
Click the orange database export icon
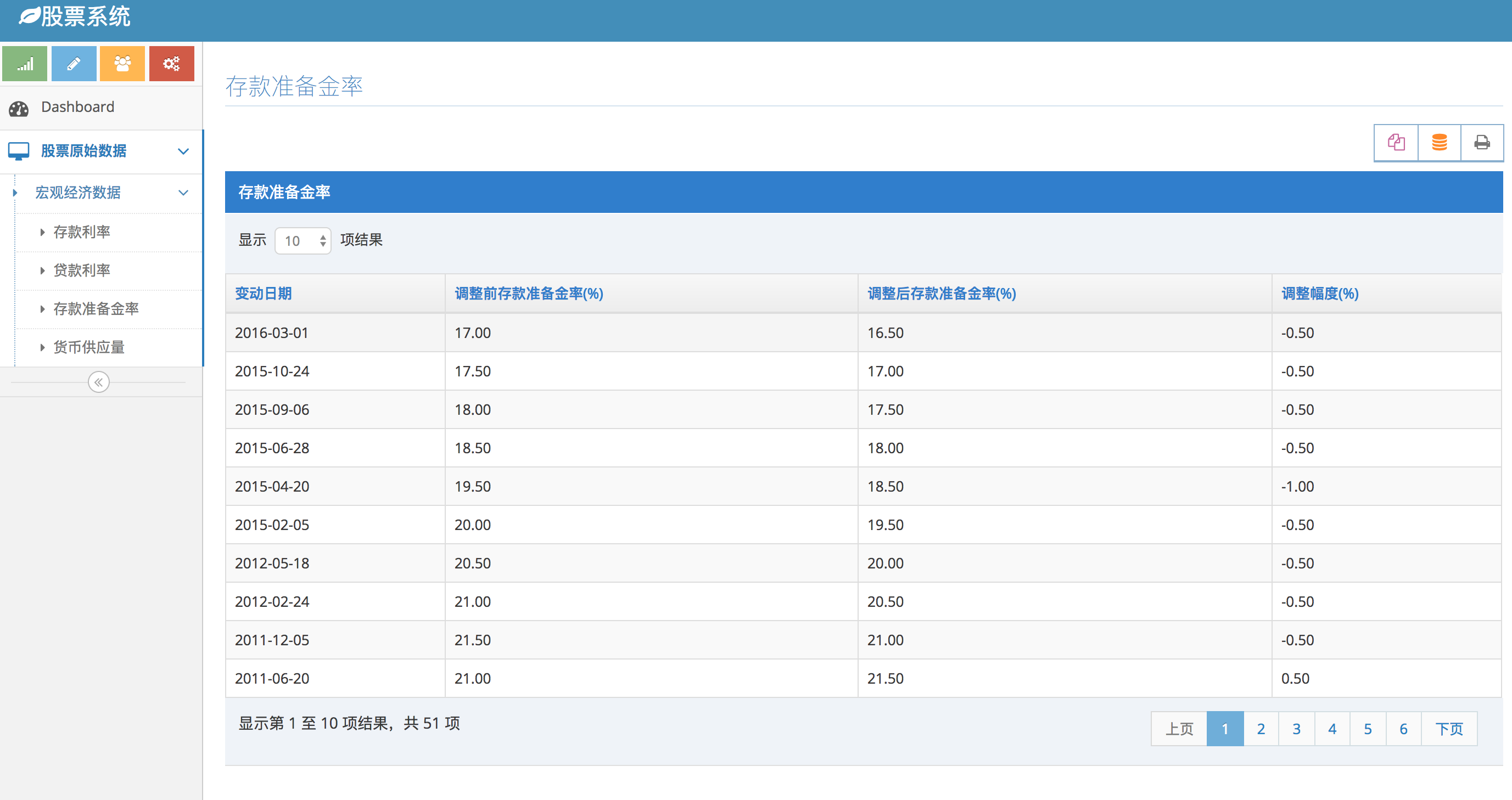1439,143
